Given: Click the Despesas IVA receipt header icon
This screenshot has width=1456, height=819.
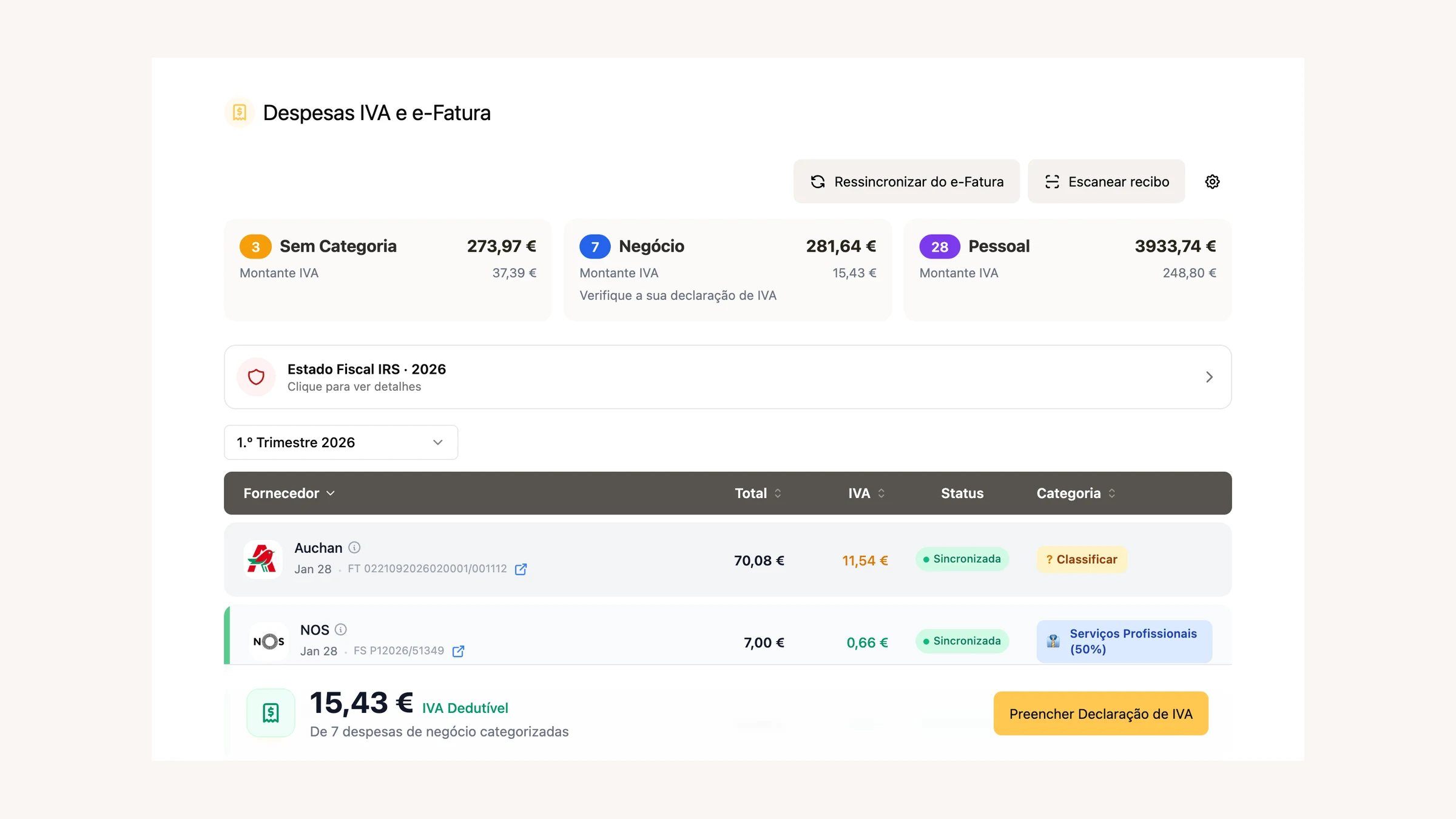Looking at the screenshot, I should [240, 112].
